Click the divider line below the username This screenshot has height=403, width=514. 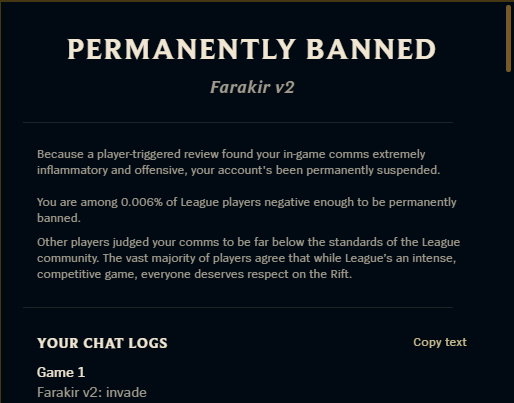(x=238, y=122)
